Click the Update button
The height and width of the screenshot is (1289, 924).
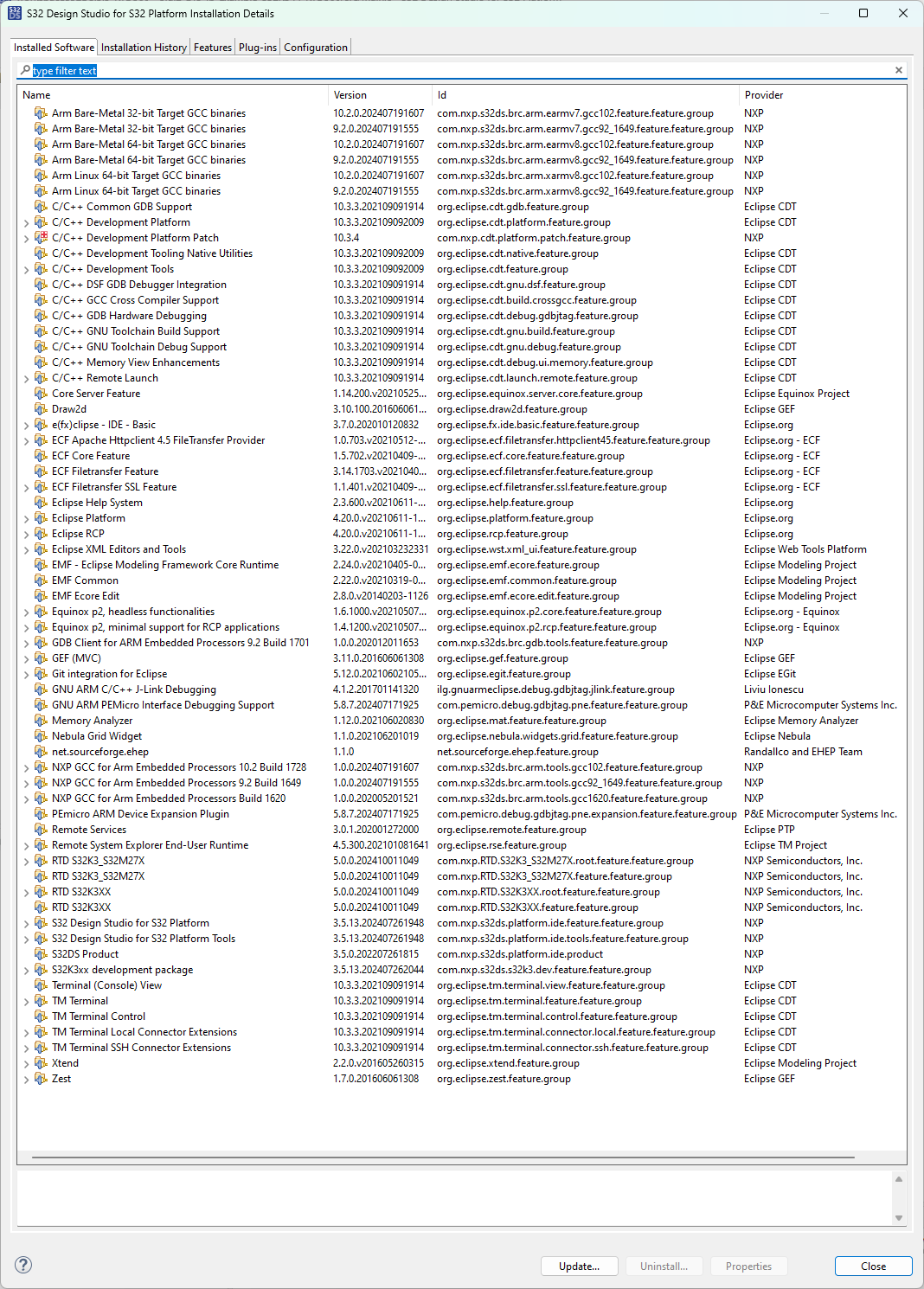click(x=579, y=1266)
